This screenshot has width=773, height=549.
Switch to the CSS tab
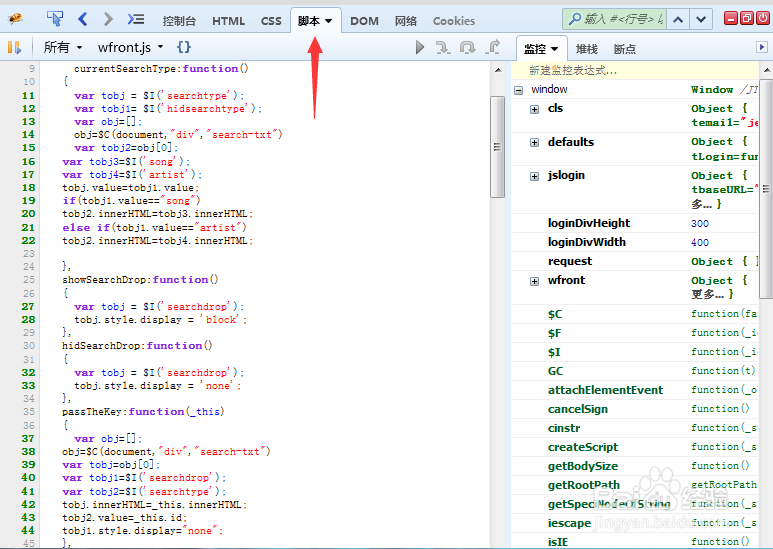[271, 21]
